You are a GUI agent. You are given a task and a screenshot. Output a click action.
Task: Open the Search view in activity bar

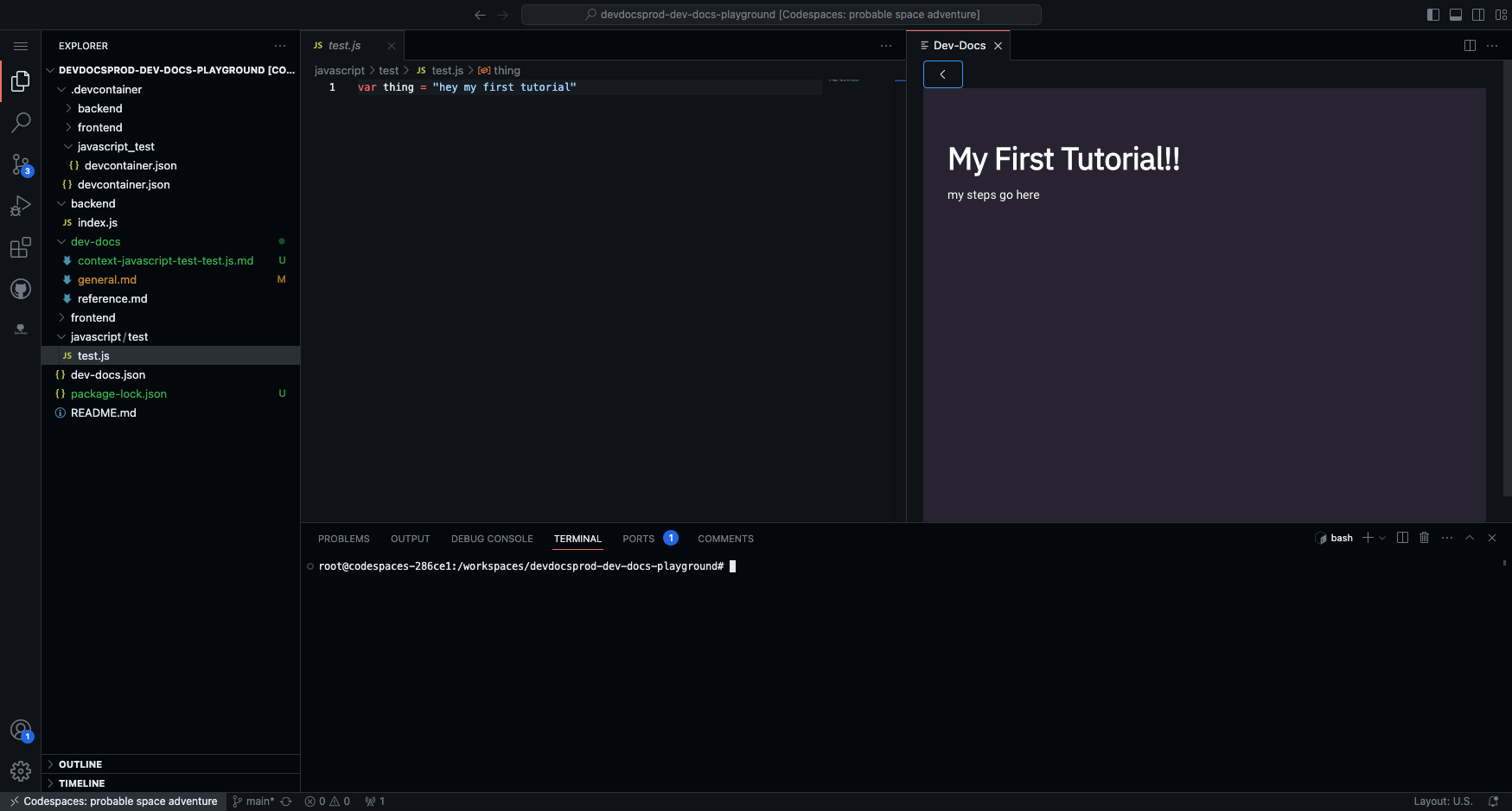[x=21, y=123]
